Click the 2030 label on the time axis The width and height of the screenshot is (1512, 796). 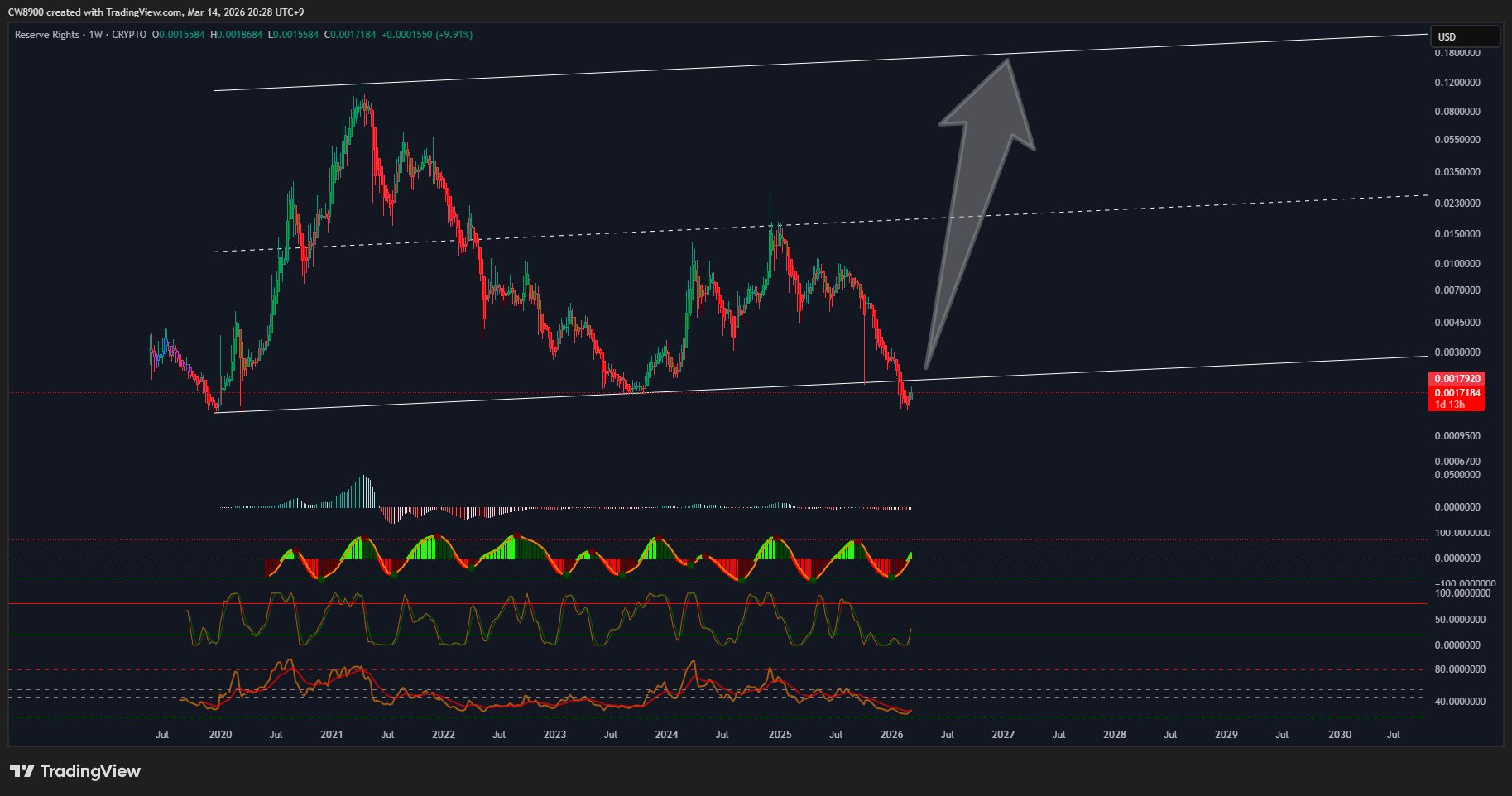(1340, 735)
